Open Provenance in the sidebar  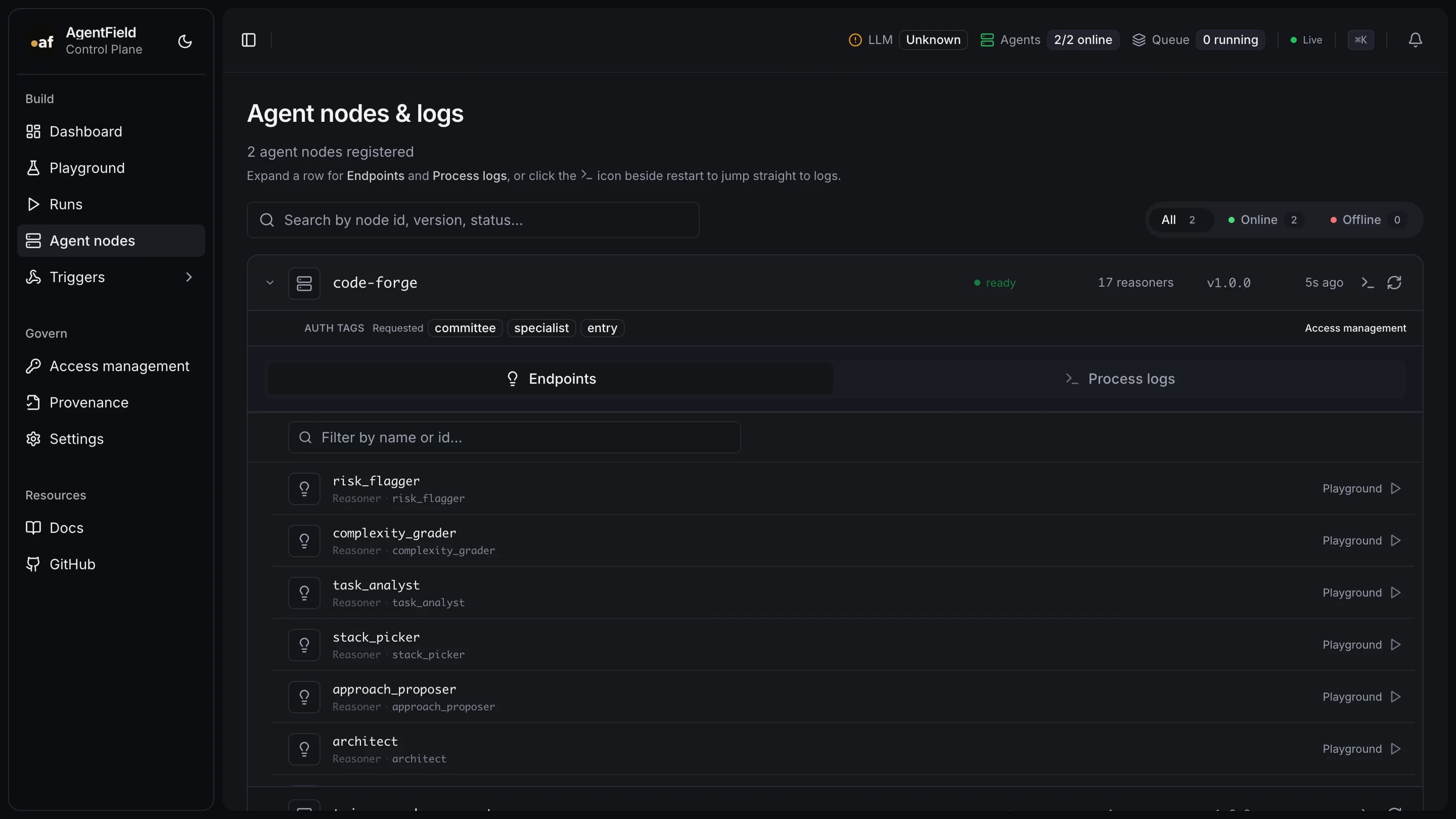[111, 402]
